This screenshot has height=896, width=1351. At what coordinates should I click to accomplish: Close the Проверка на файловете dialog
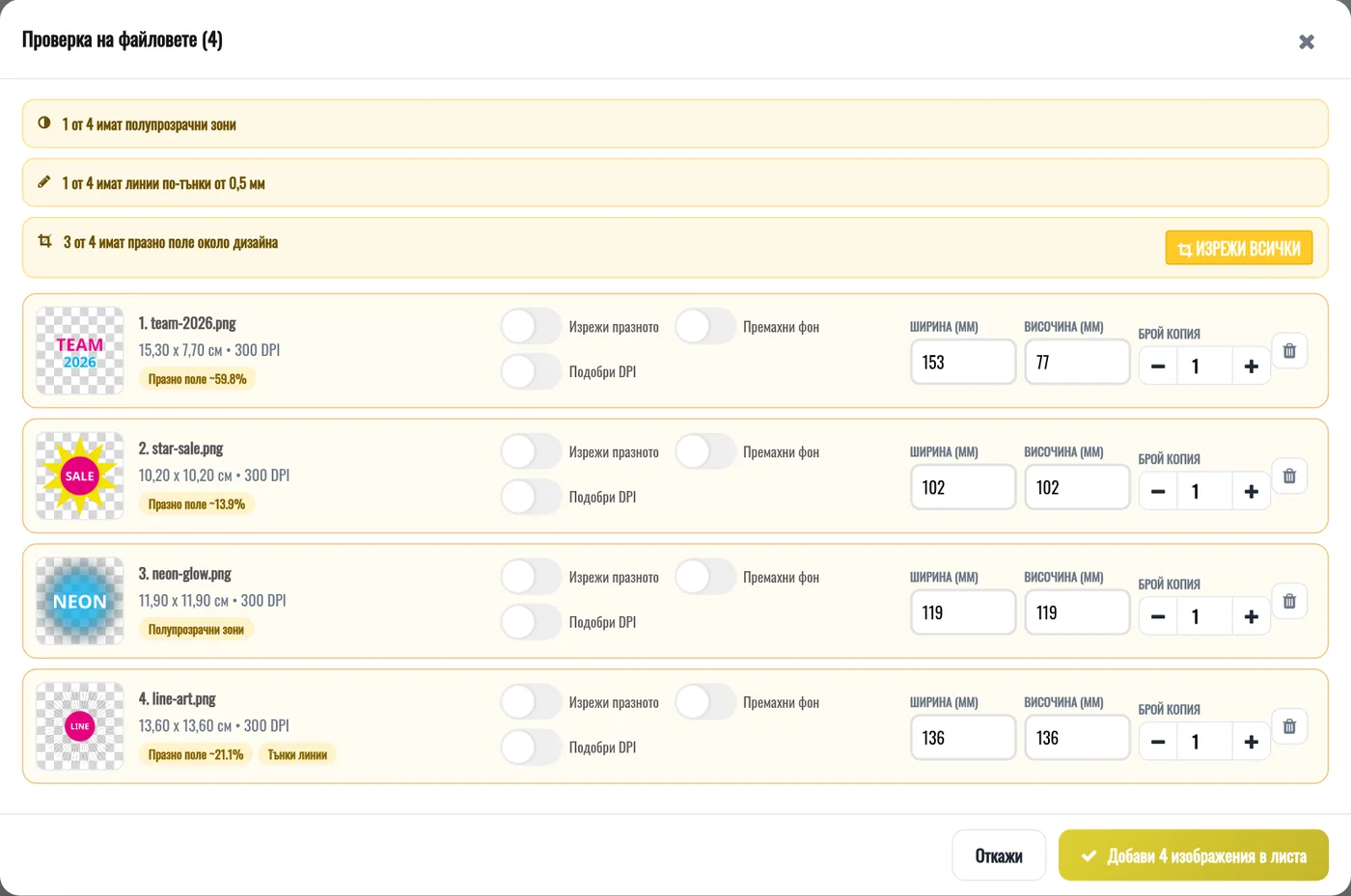[x=1307, y=41]
